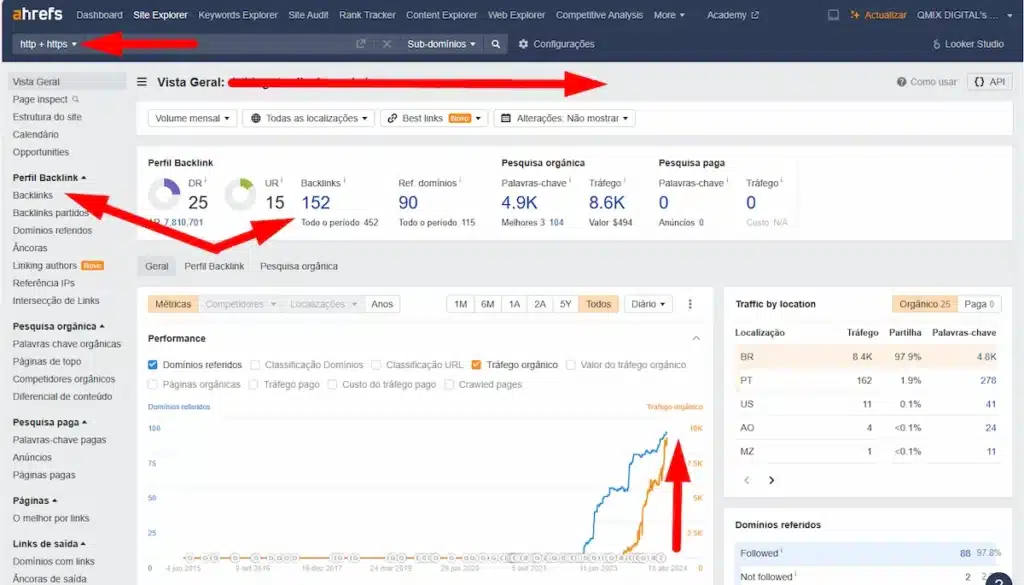Open Configurações gear settings
Viewport: 1024px width, 585px height.
(x=556, y=44)
